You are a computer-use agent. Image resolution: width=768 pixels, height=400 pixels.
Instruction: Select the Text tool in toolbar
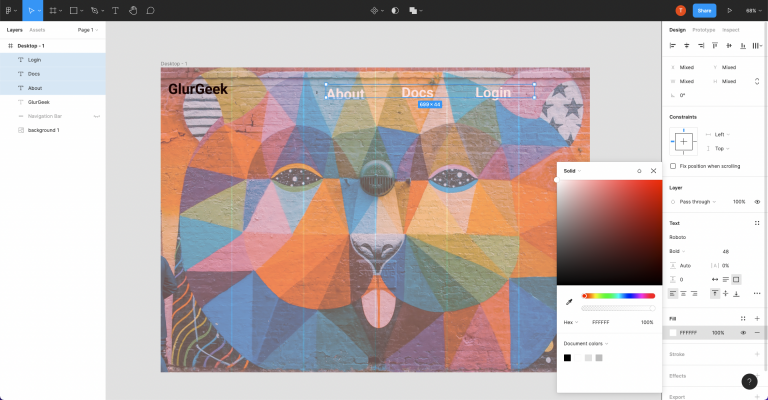click(x=116, y=10)
